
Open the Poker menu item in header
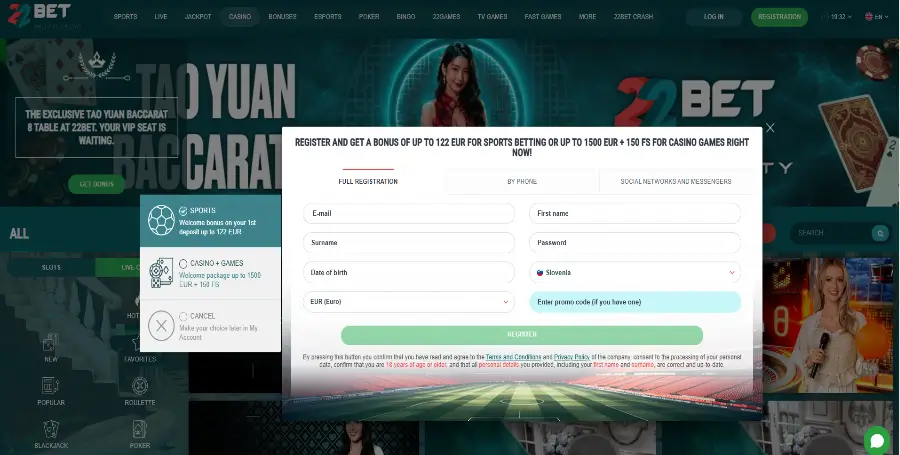pos(369,17)
